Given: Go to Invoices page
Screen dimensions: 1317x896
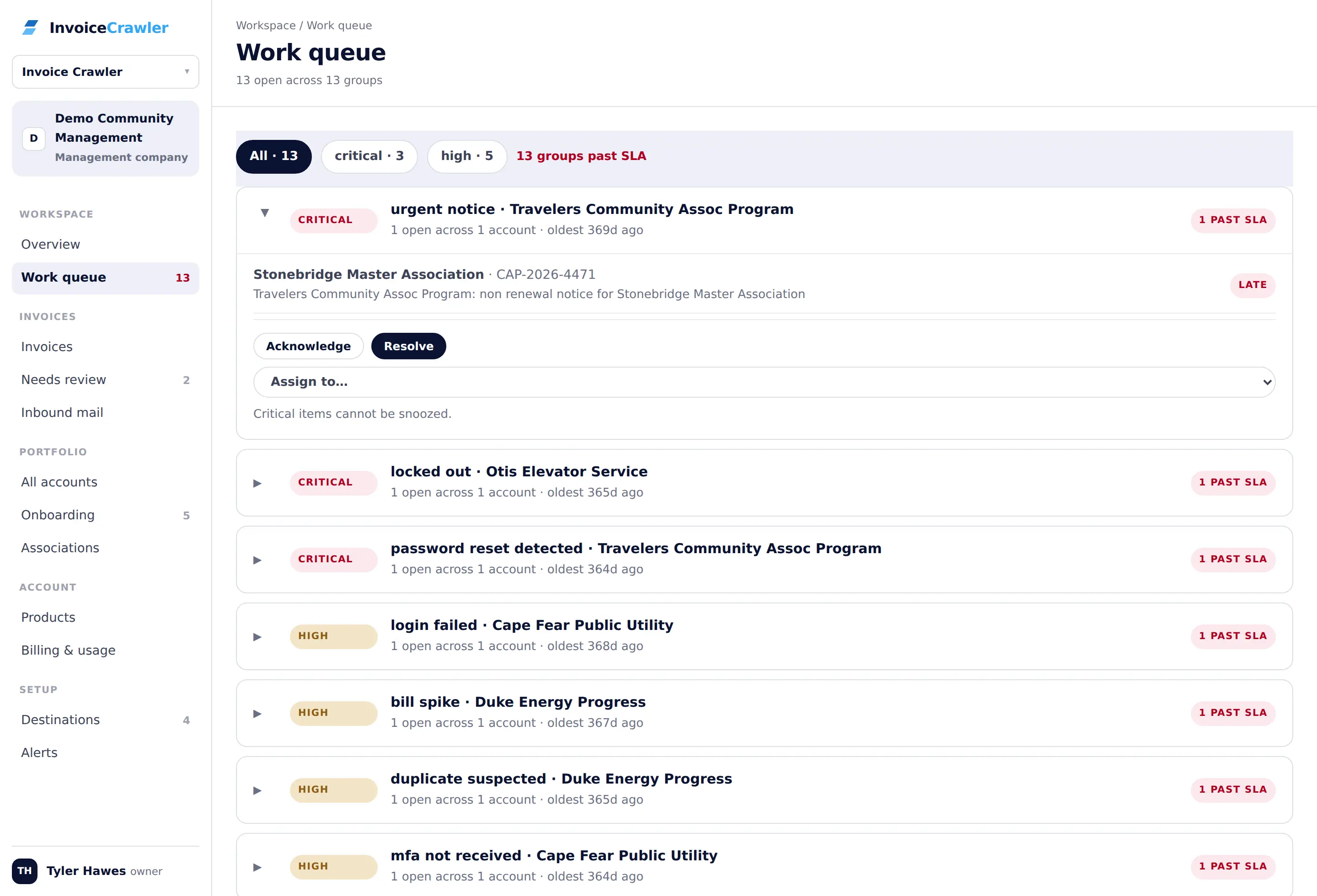Looking at the screenshot, I should click(105, 347).
